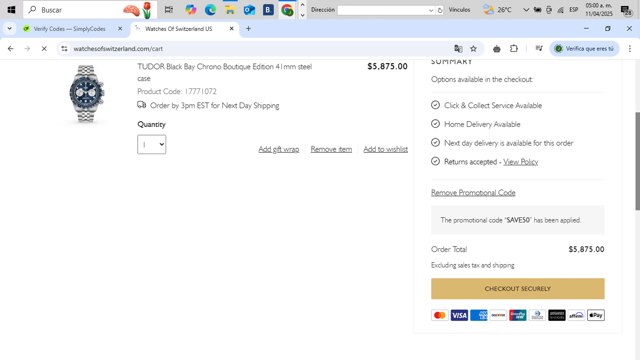Click Add gift wrap link
This screenshot has height=360, width=640.
[279, 149]
